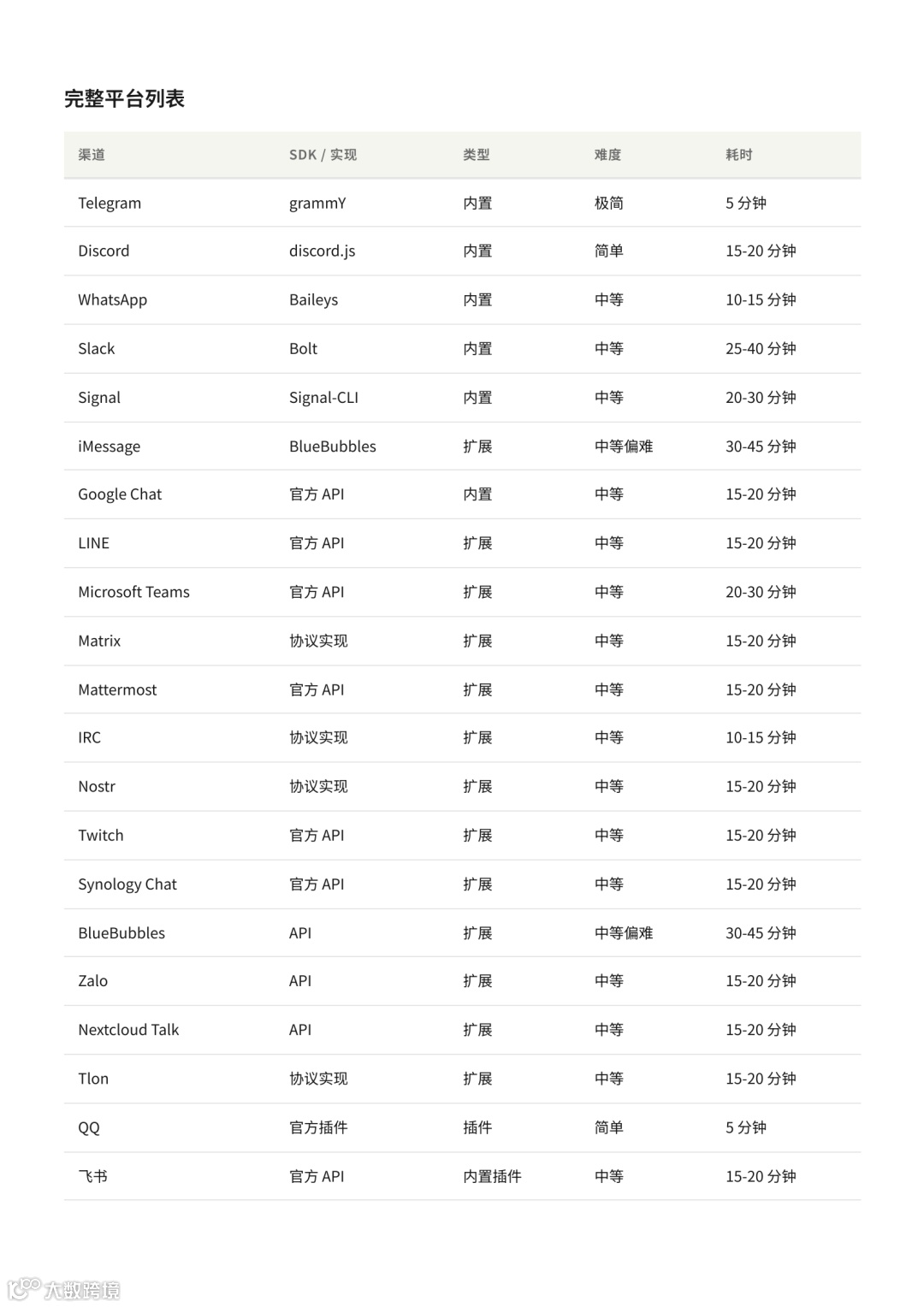Select the Nextcloud Talk cell
Viewport: 924px width, 1307px height.
(x=128, y=1030)
